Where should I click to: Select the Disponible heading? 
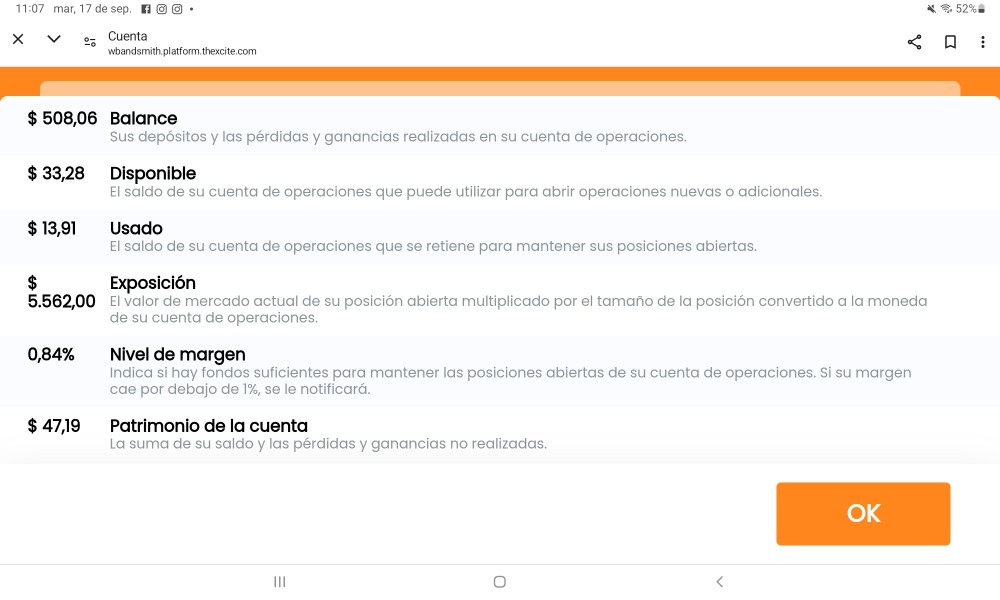pos(153,173)
